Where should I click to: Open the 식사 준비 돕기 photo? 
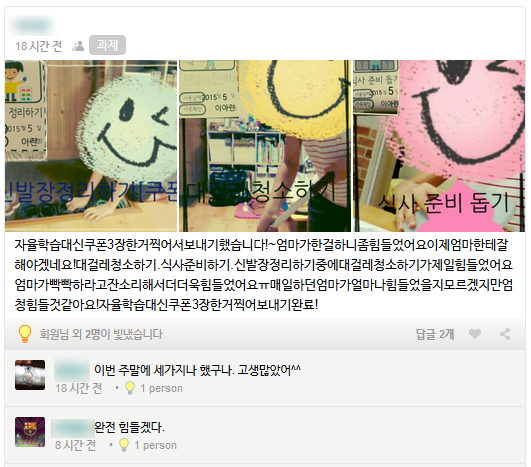tap(439, 146)
